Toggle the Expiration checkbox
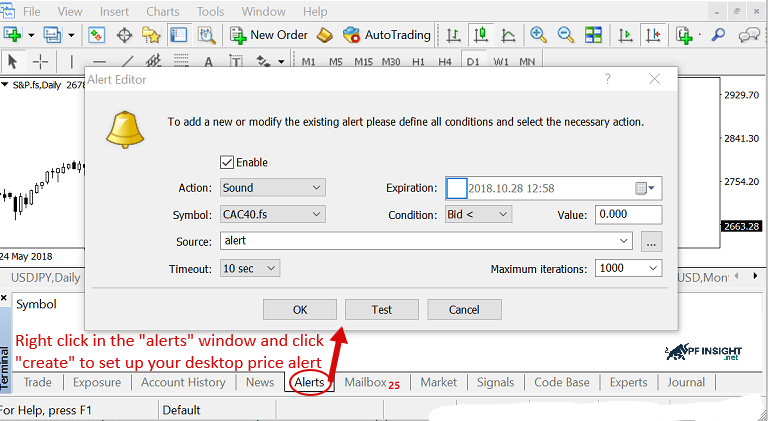This screenshot has height=421, width=768. tap(456, 188)
